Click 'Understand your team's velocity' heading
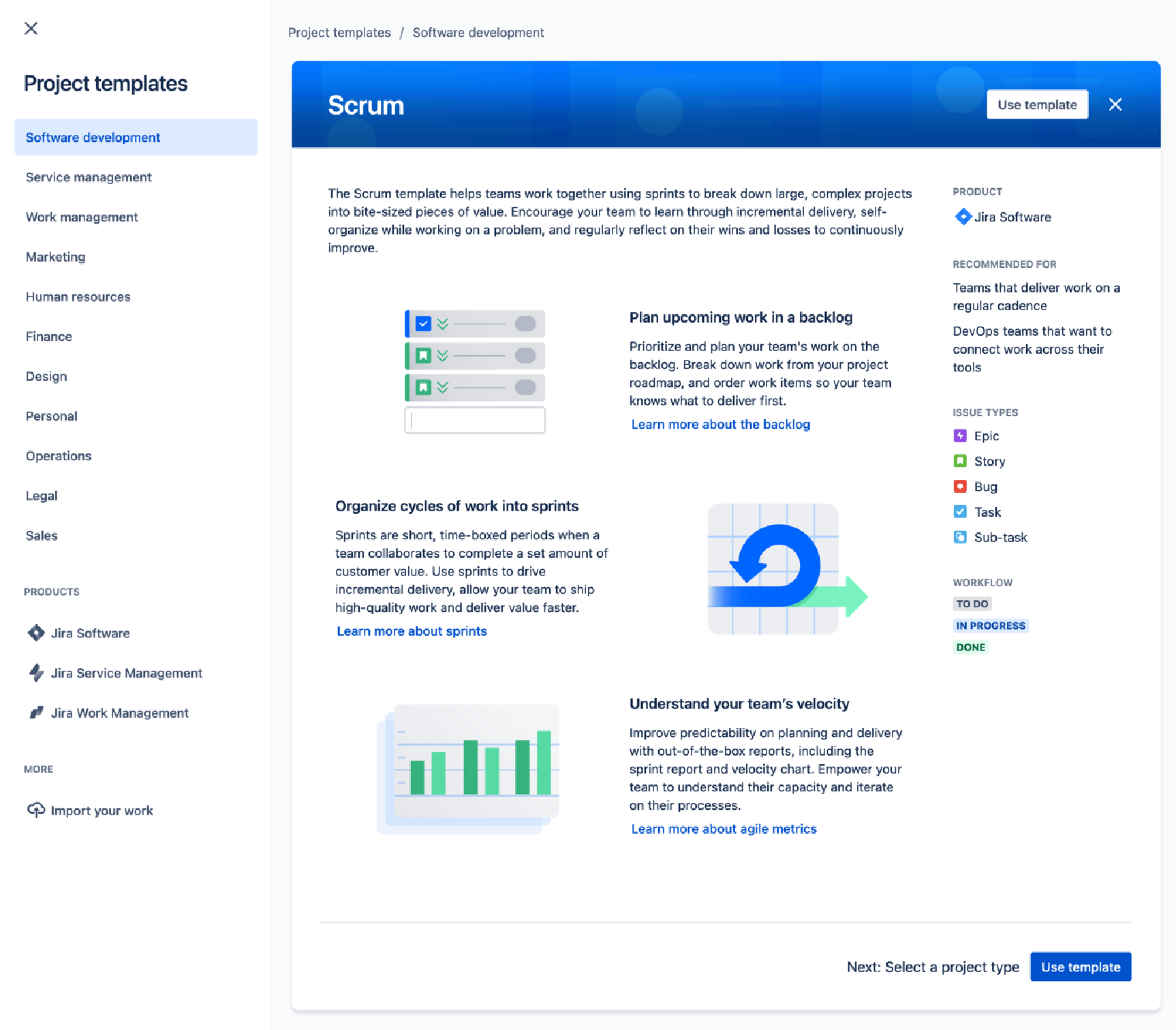Screen dimensions: 1176x1030 tap(739, 703)
